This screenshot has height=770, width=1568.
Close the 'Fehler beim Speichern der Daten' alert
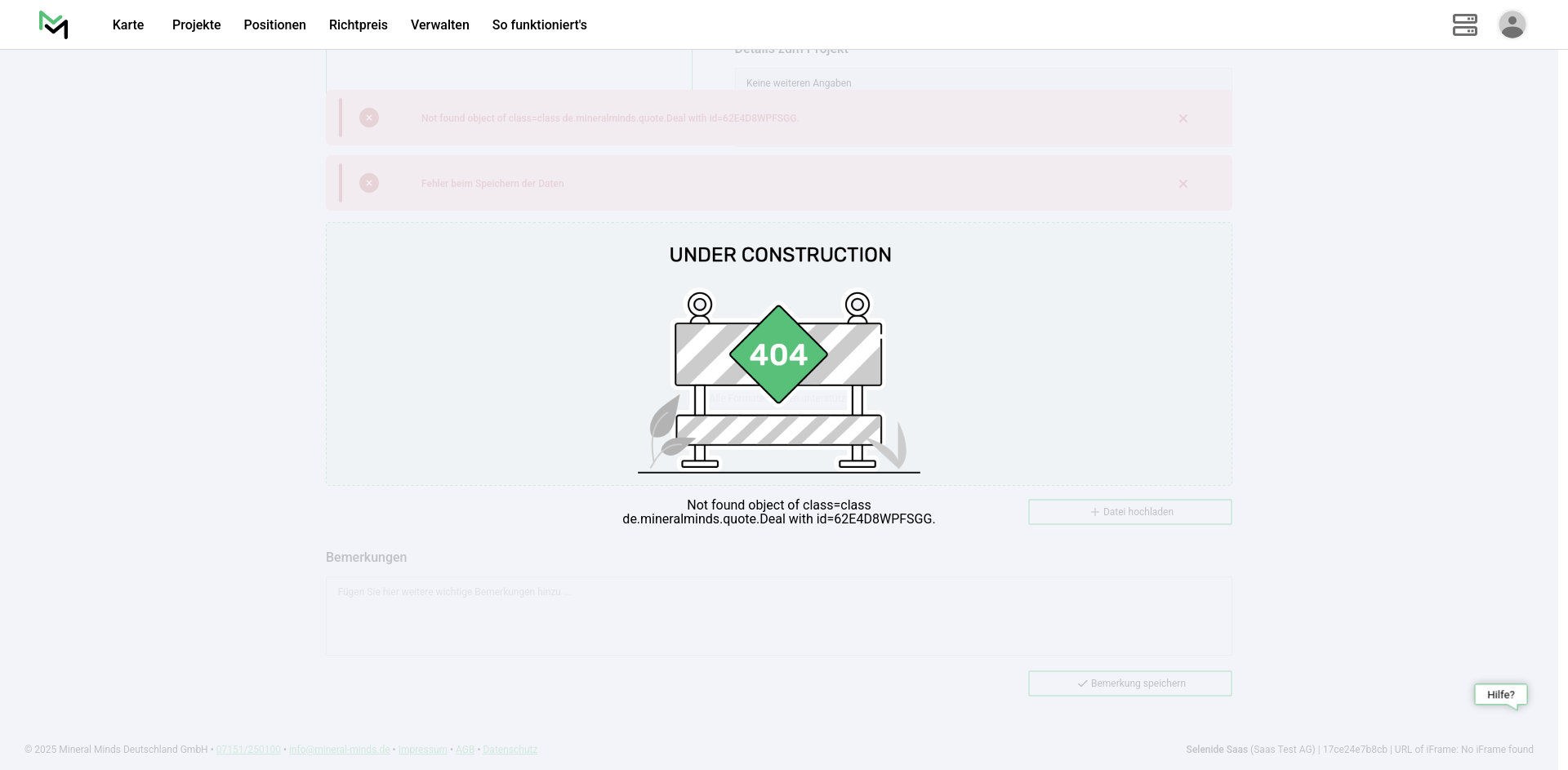[1183, 184]
